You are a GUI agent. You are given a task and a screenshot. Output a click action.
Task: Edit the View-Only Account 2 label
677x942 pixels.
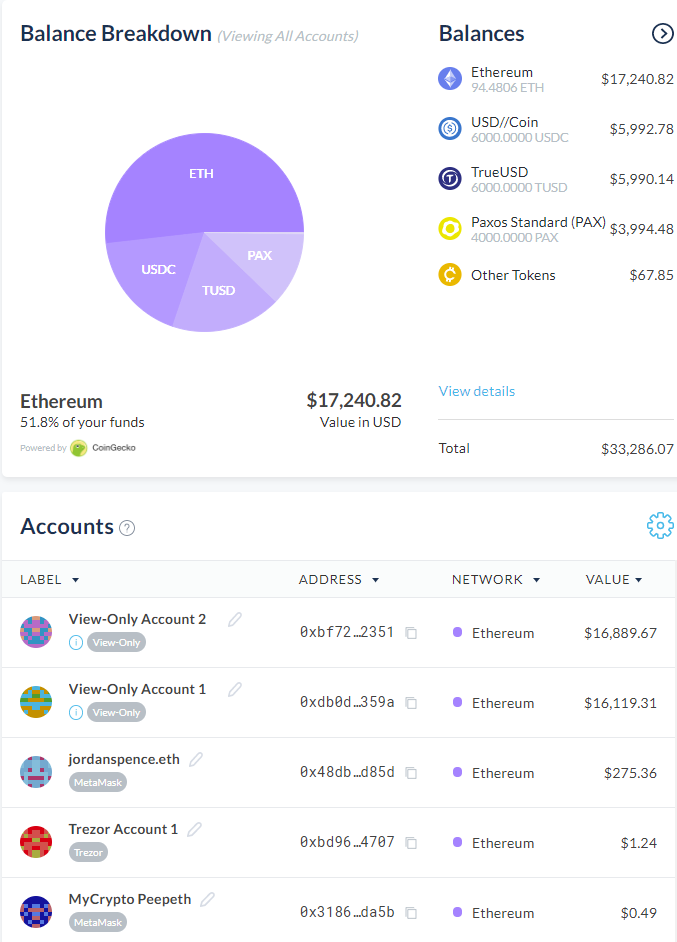(x=235, y=619)
